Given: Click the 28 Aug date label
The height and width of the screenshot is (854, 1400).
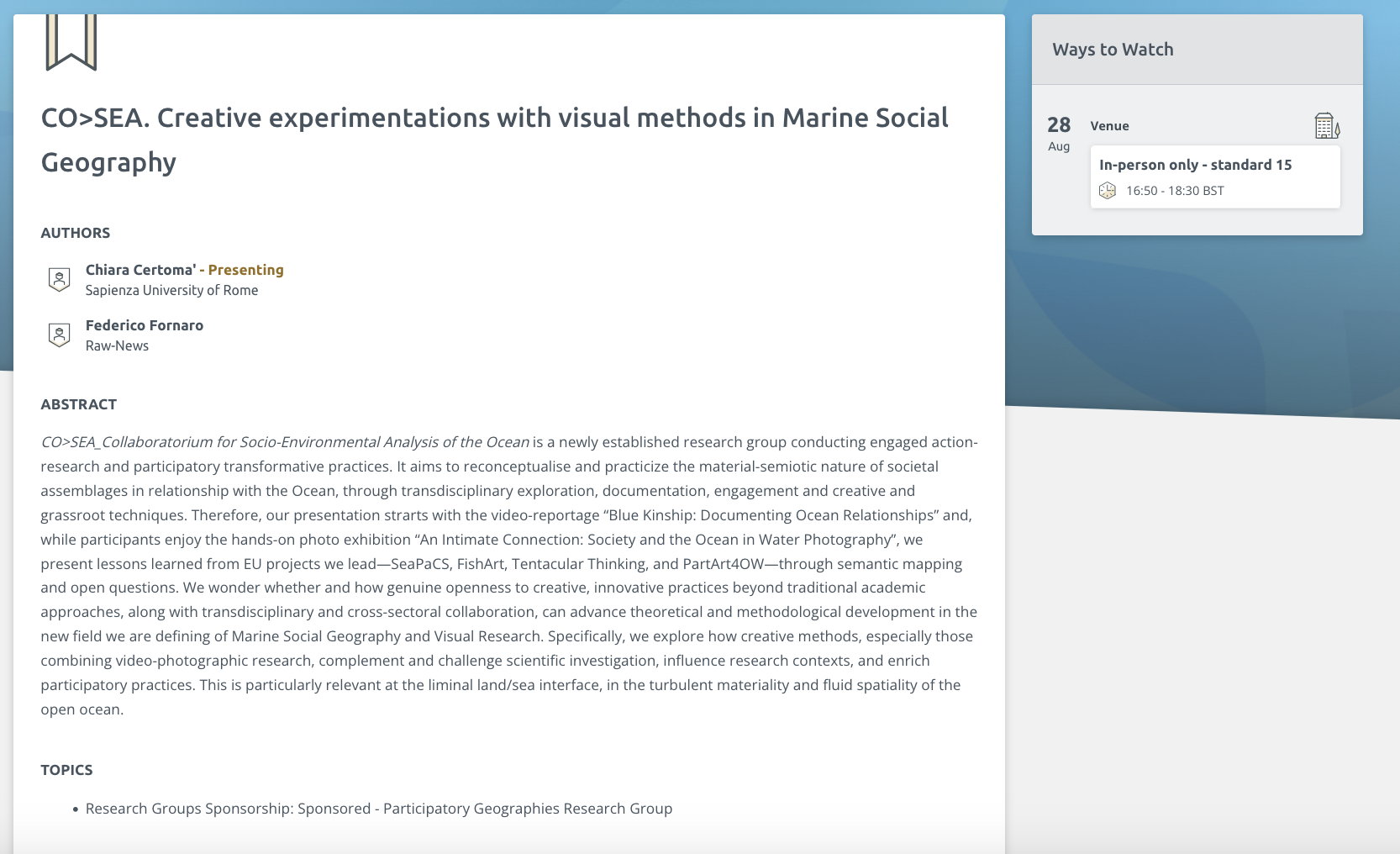Looking at the screenshot, I should pos(1059,133).
